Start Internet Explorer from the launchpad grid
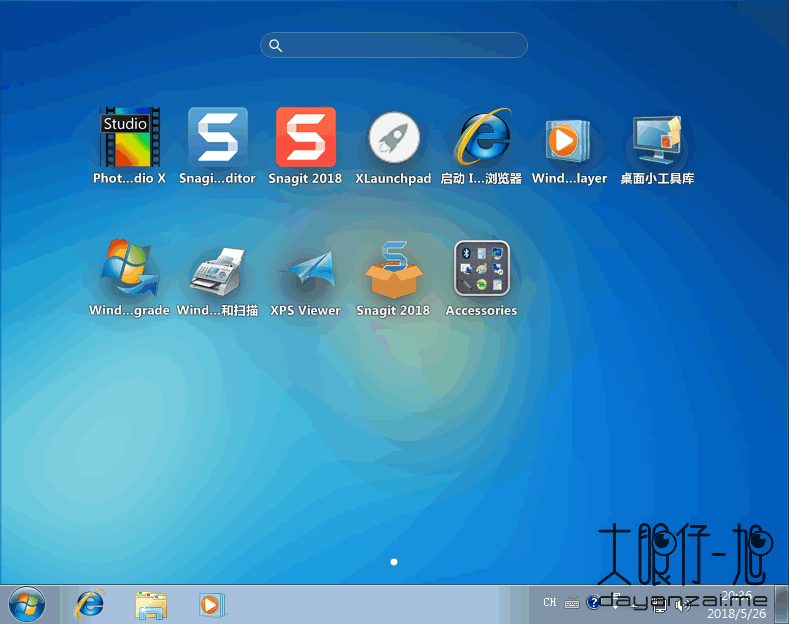This screenshot has width=789, height=624. click(x=482, y=137)
